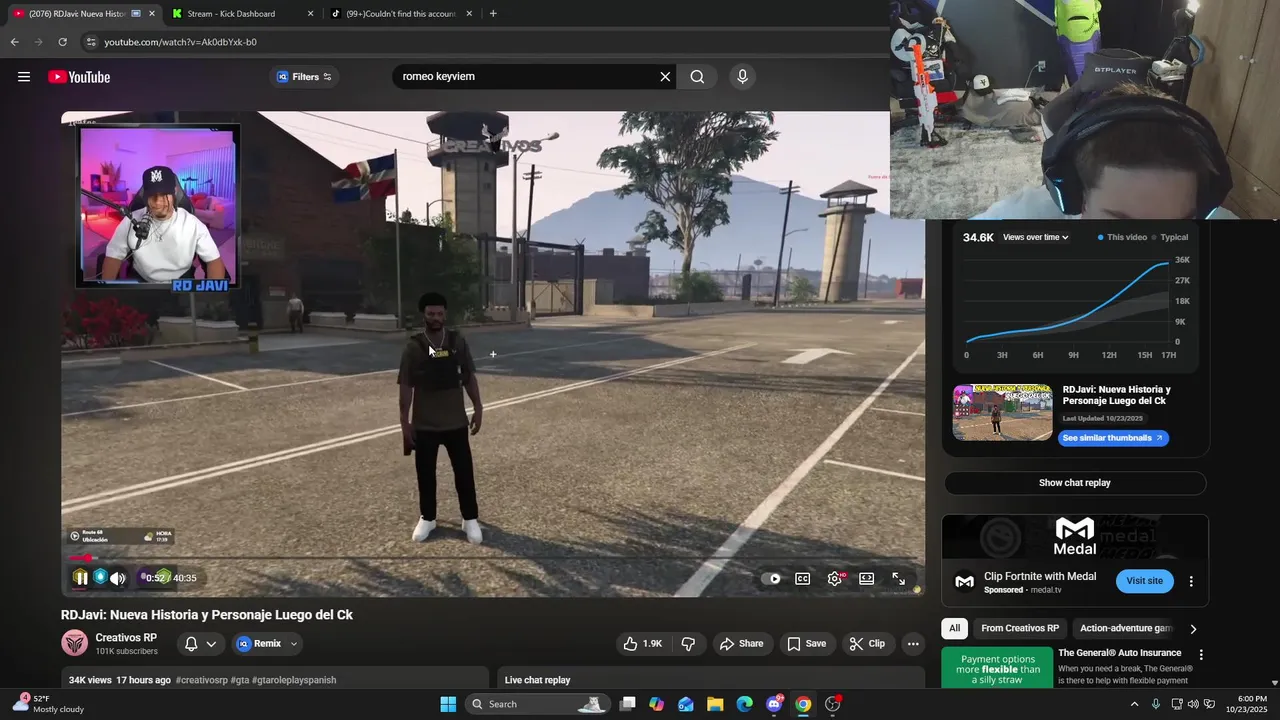This screenshot has height=720, width=1280.
Task: Visit site for Medal ad
Action: point(1145,581)
